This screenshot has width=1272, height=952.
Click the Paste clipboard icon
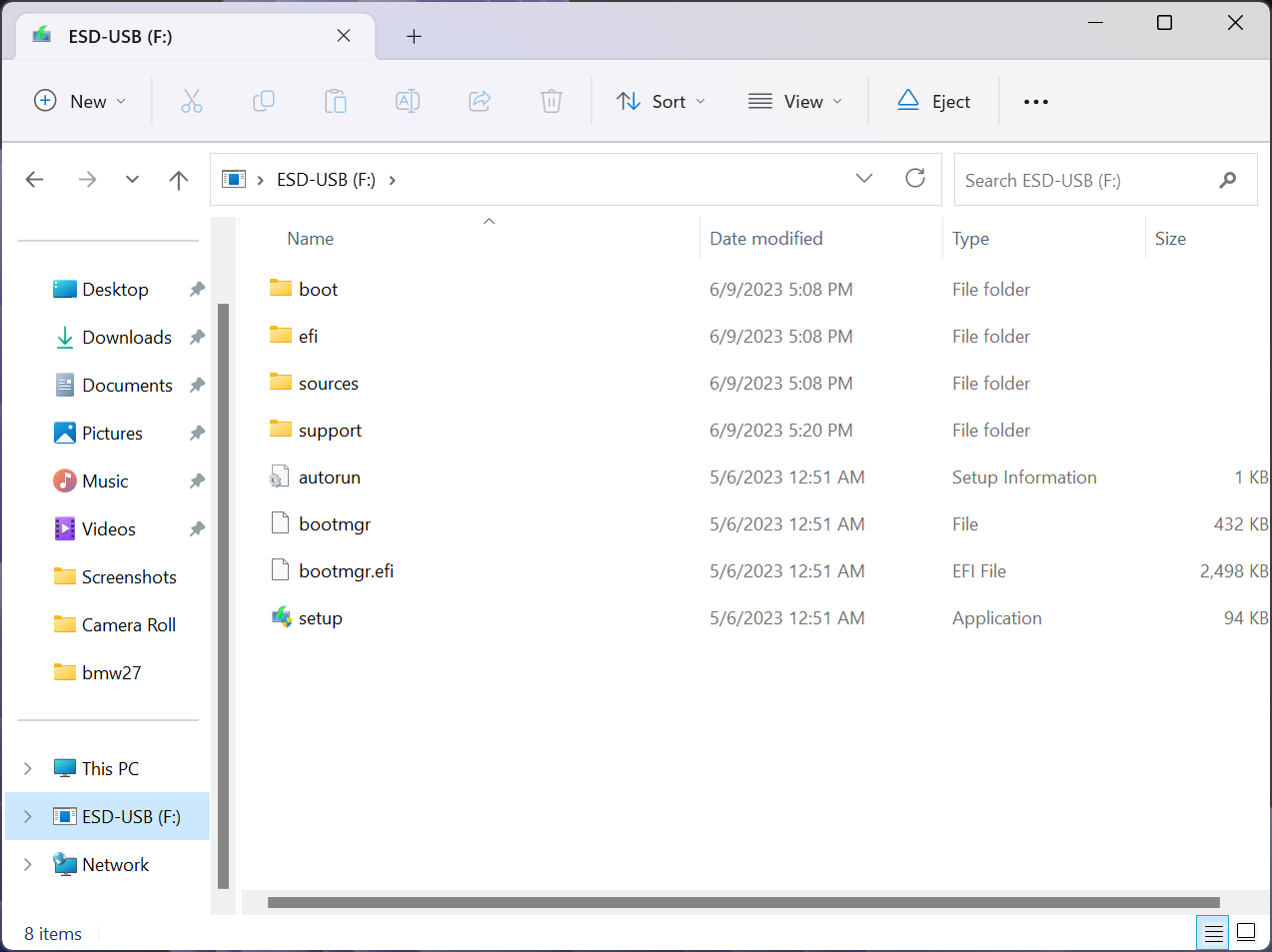(336, 101)
